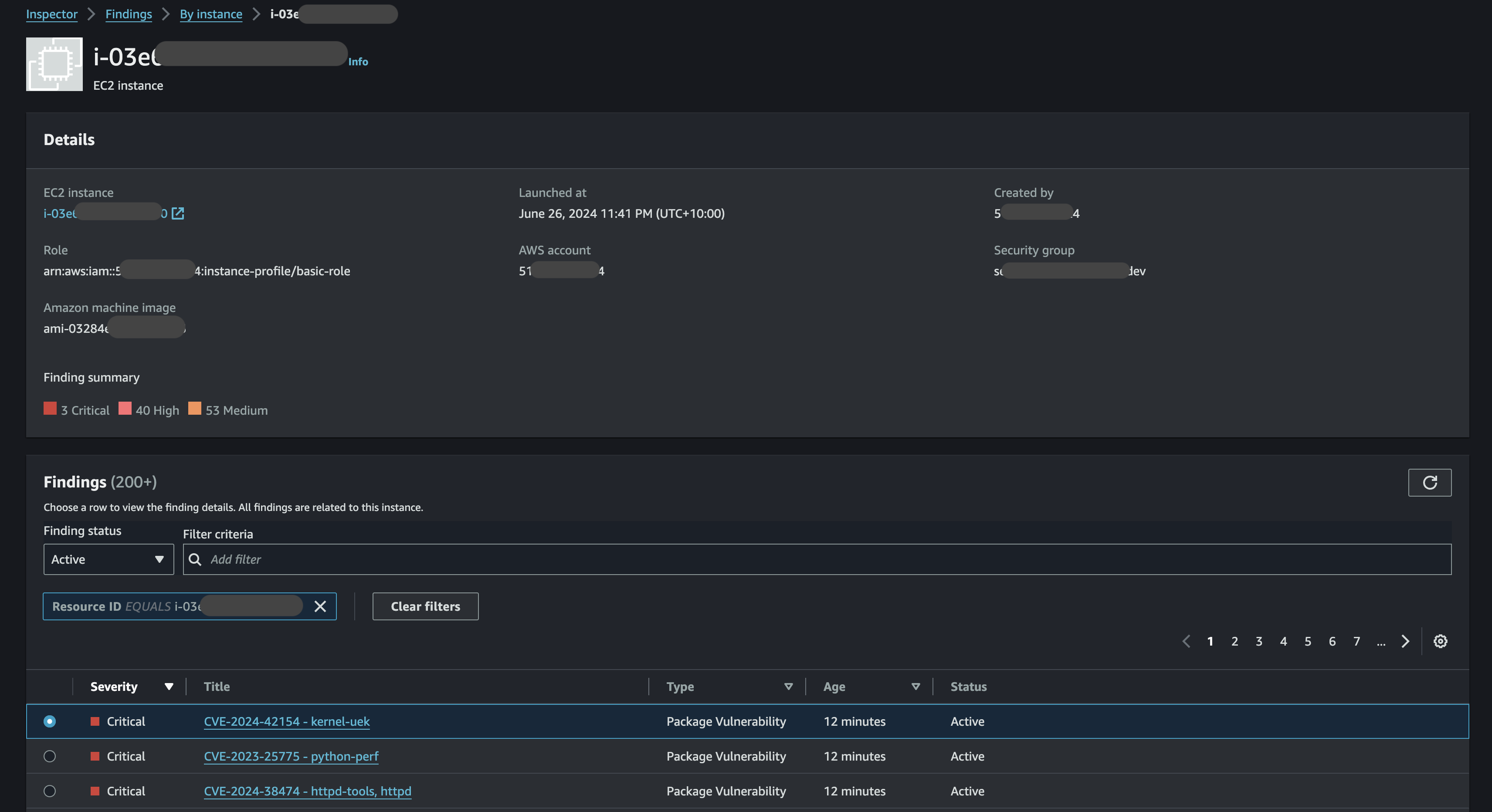1492x812 pixels.
Task: Select the CVE-2024-38474 finding row
Action: (50, 791)
